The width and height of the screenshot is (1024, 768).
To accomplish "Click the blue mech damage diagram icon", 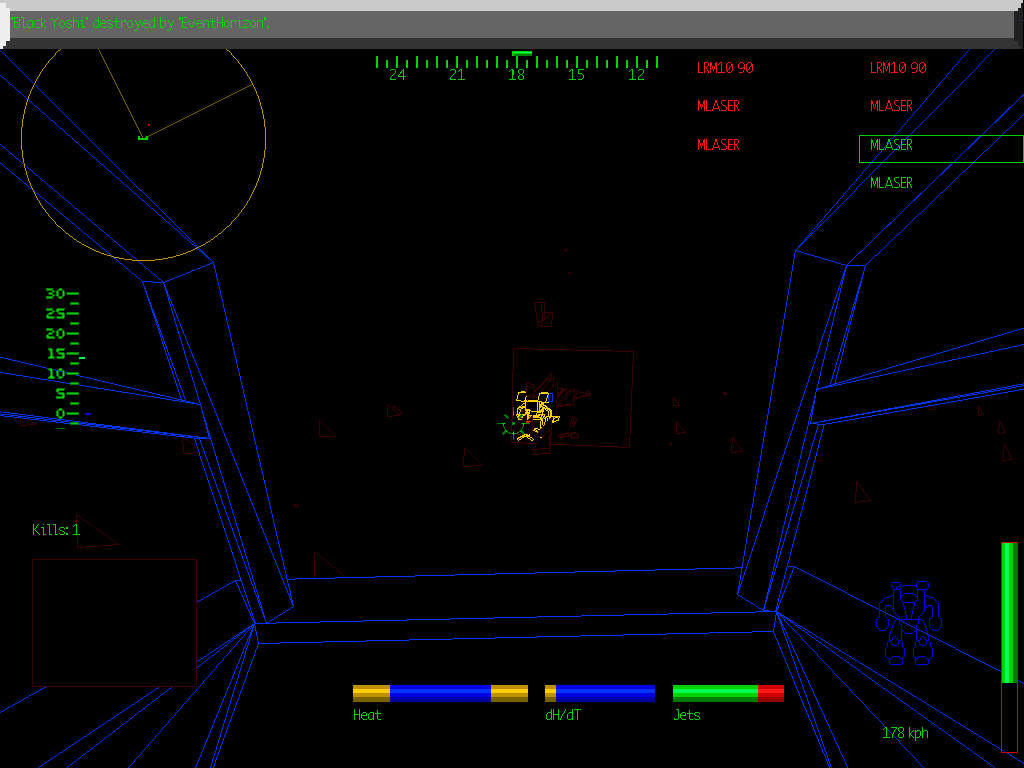I will pyautogui.click(x=909, y=624).
